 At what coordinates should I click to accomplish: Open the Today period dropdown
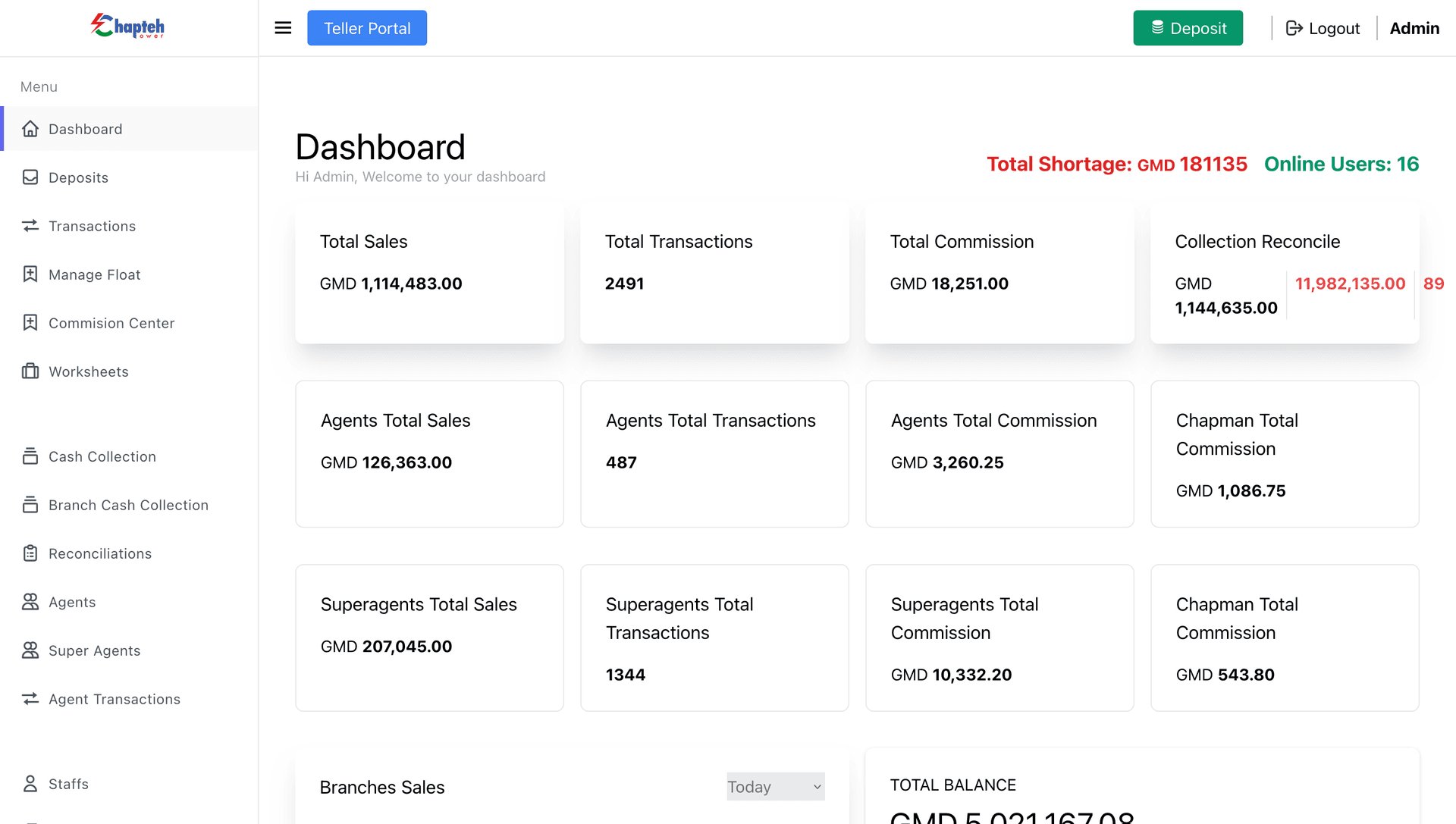point(775,787)
